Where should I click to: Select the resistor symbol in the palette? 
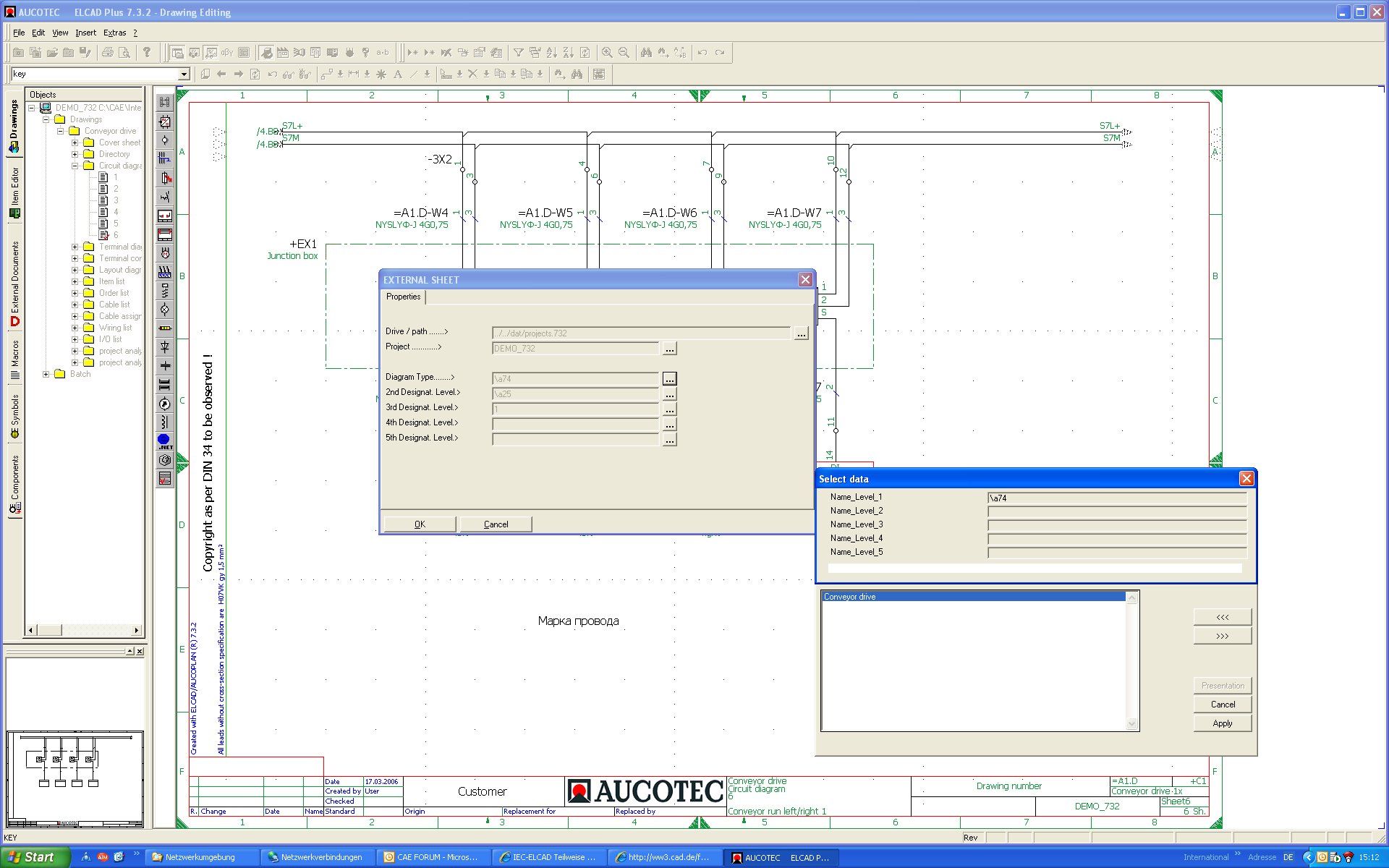coord(165,328)
